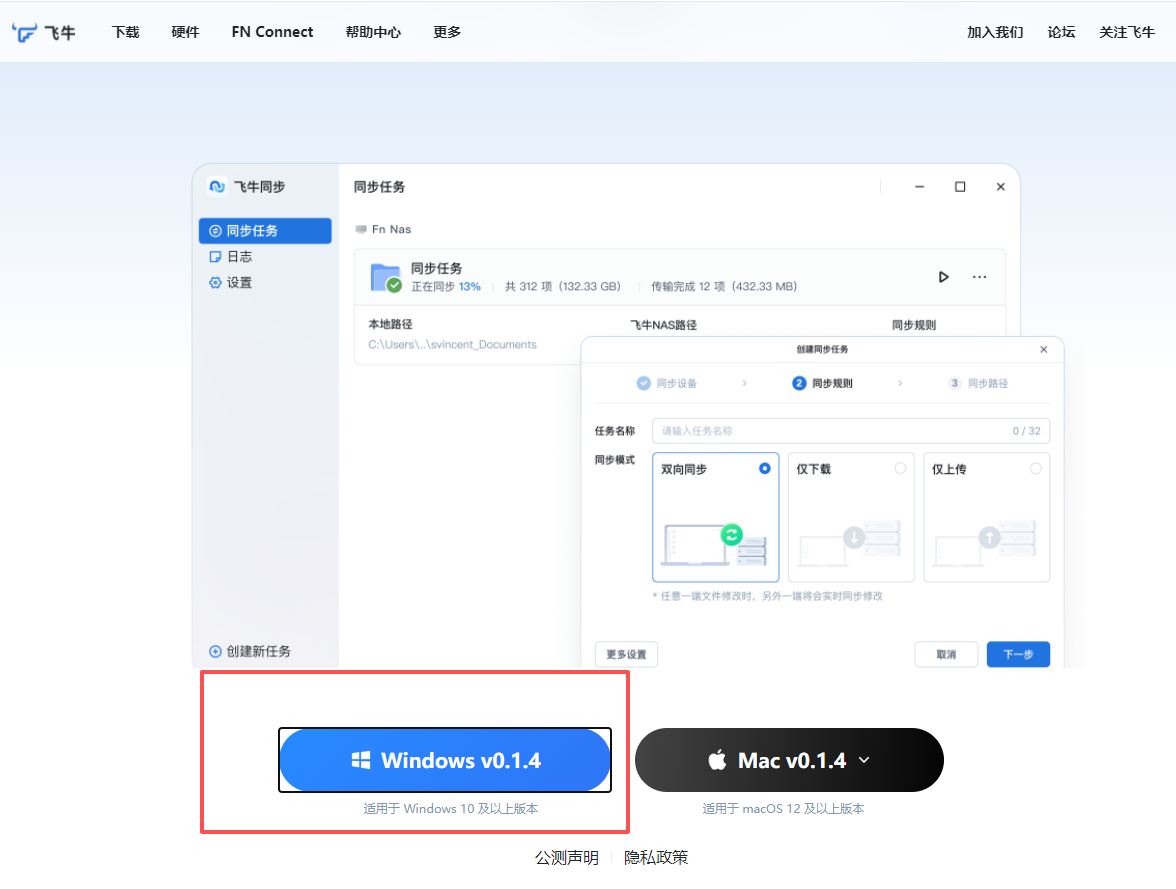Select the 双向同步 radio option

tap(764, 468)
